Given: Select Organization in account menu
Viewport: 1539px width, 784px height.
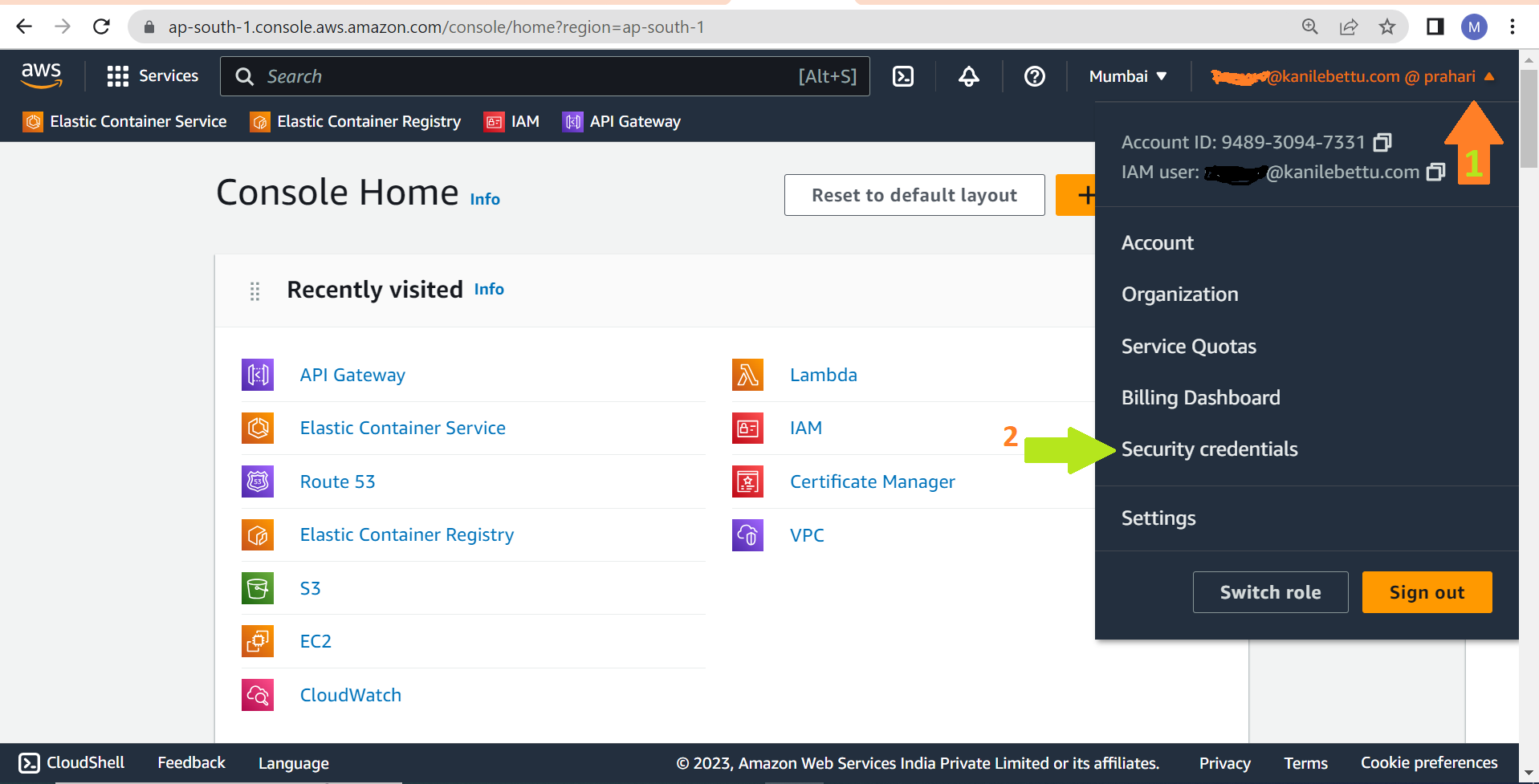Looking at the screenshot, I should click(x=1179, y=295).
